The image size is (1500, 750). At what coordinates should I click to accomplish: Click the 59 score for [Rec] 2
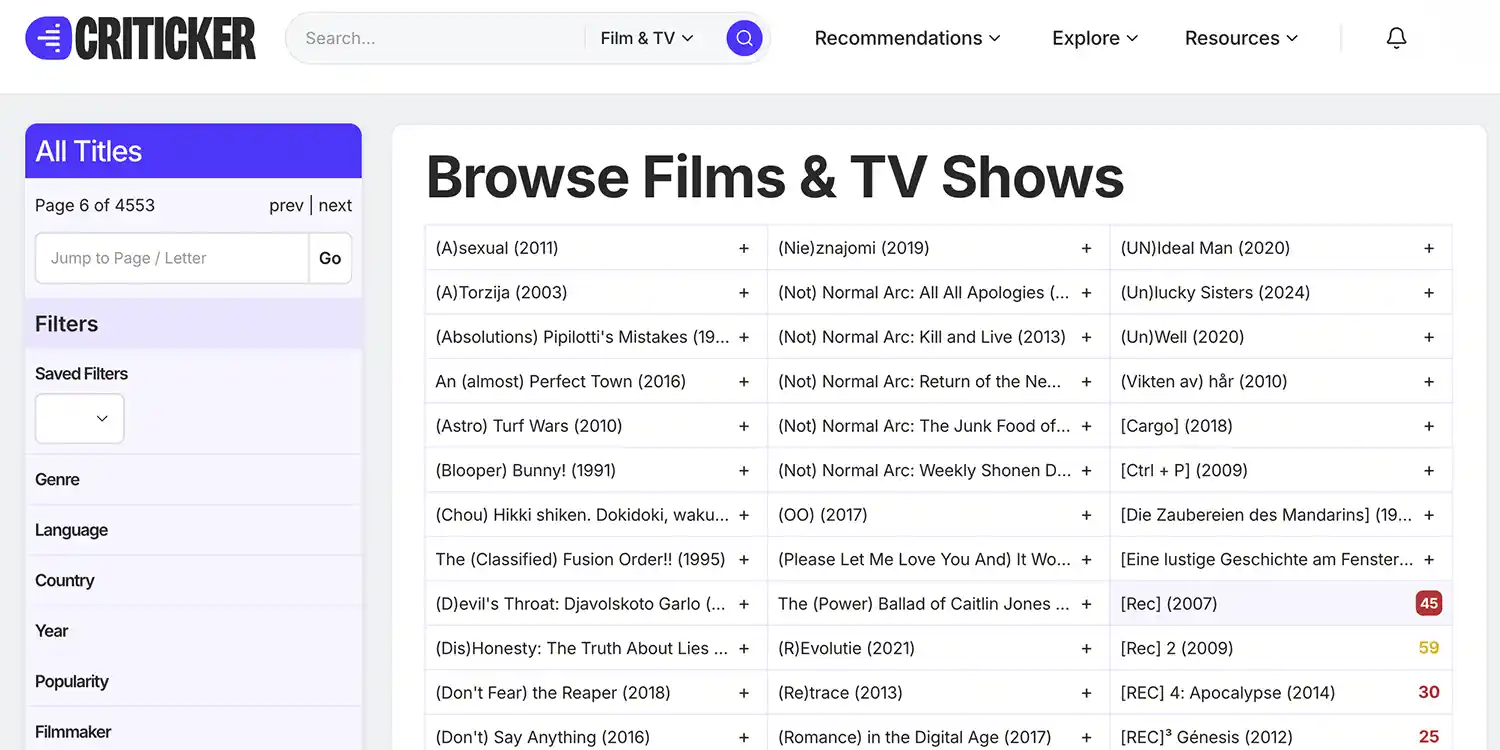tap(1429, 648)
